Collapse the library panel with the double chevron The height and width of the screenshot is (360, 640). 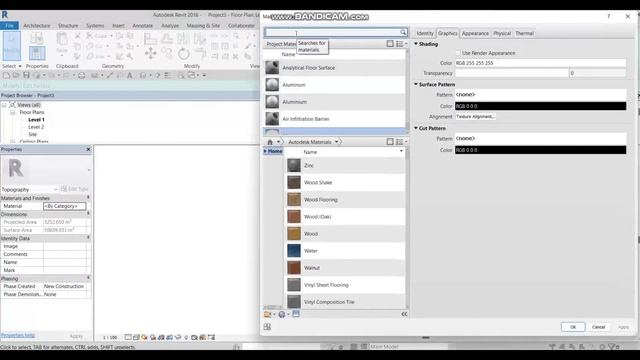point(404,314)
